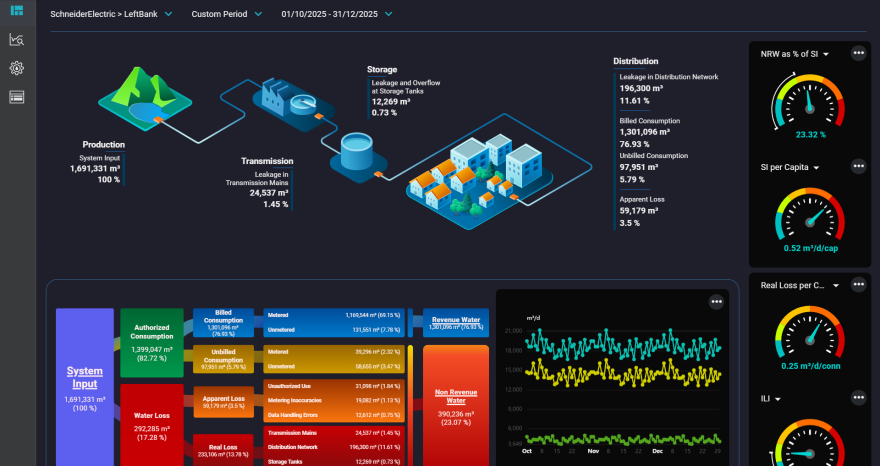Change the SI per Capita indicator dropdown
Viewport: 880px width, 466px height.
(790, 167)
